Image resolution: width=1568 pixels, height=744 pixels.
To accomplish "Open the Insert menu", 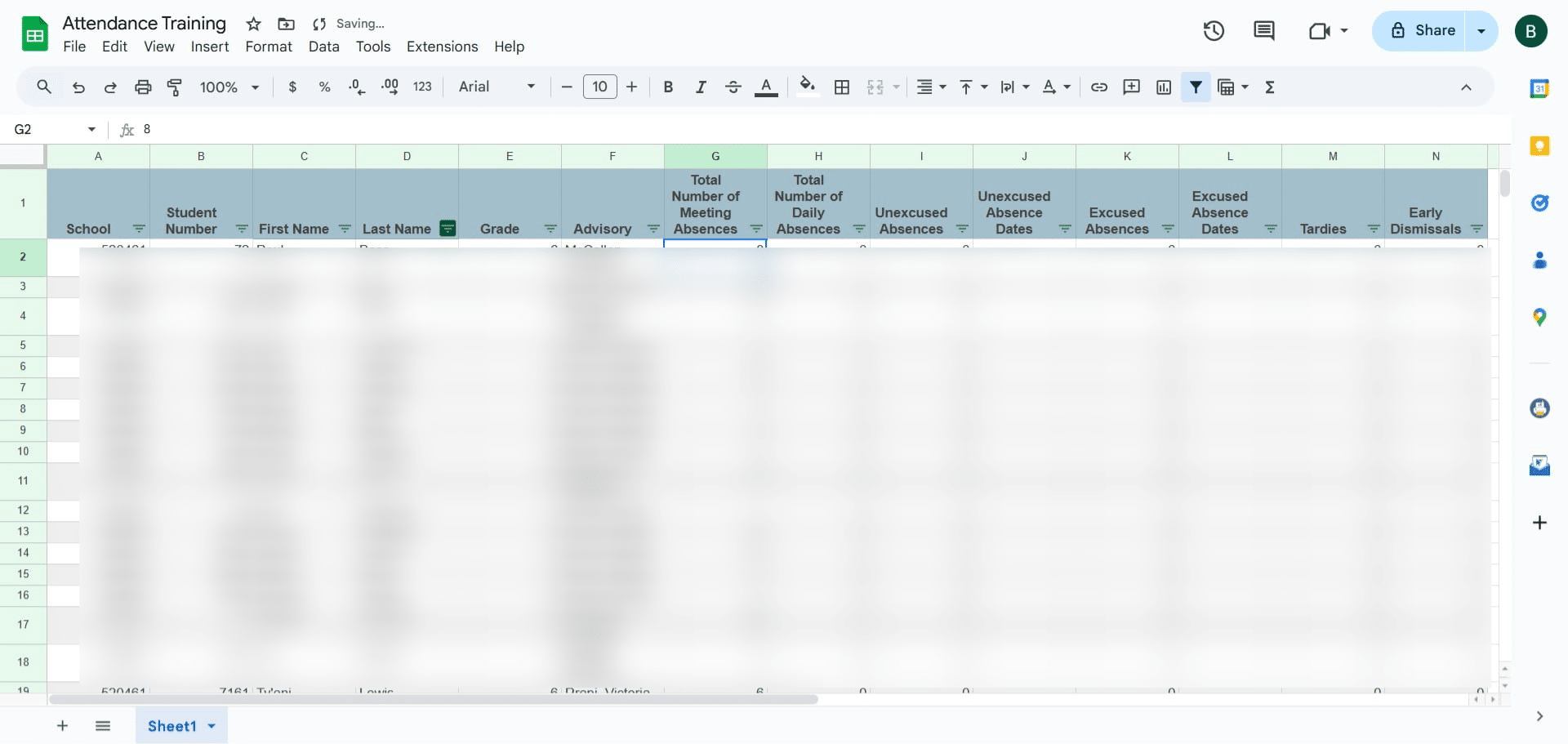I will click(210, 47).
